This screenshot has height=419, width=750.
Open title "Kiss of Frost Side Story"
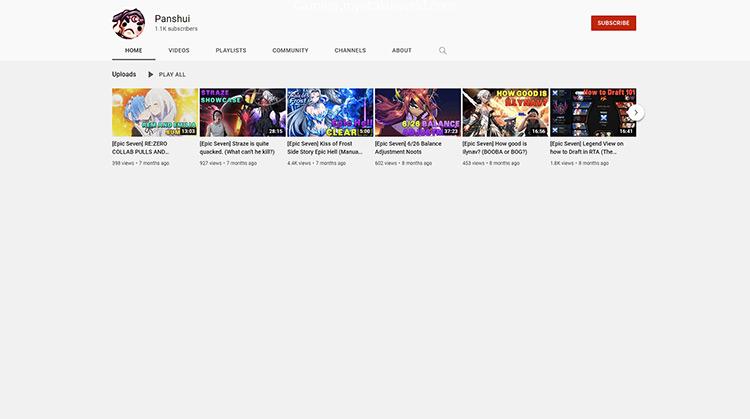point(325,148)
